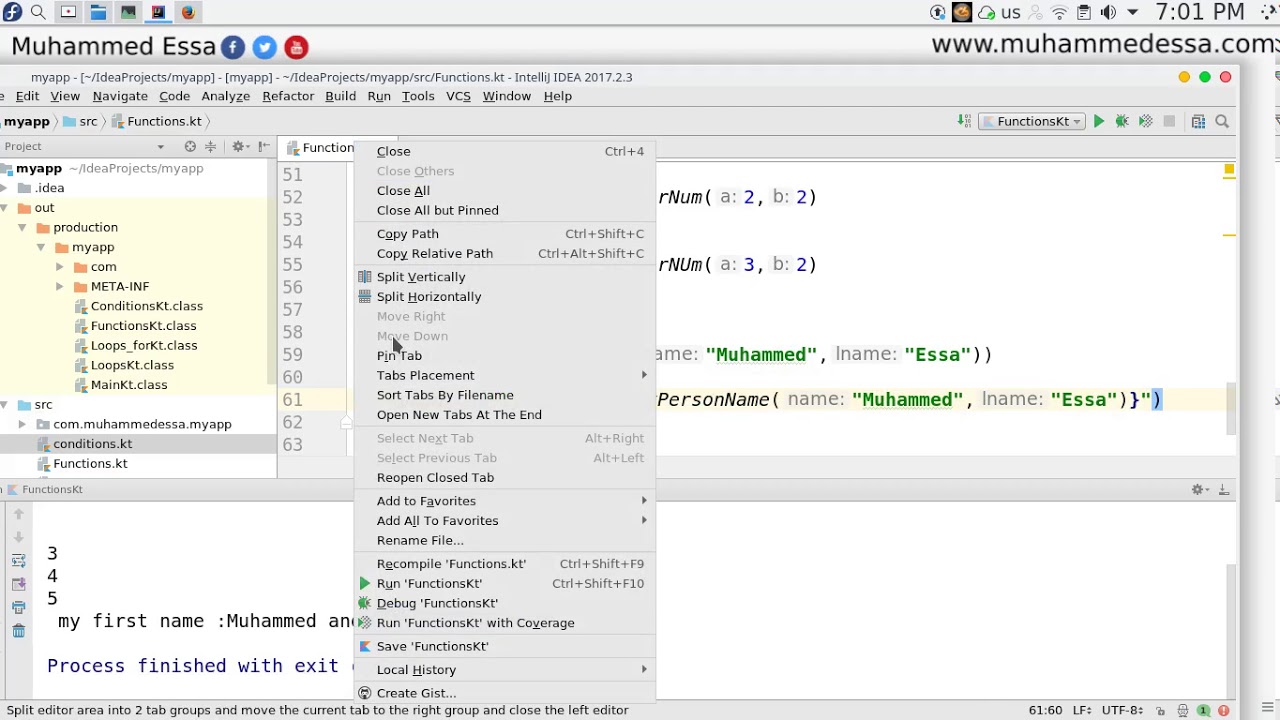Choose Reopen Closed Tab
The width and height of the screenshot is (1280, 720).
pos(505,478)
